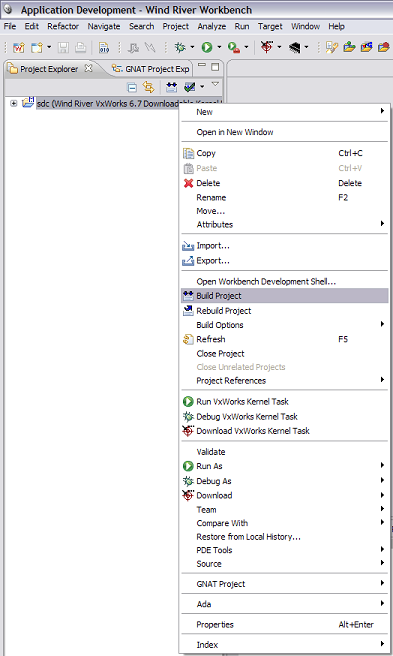Open the Project Explorer view menu triangle
The image size is (393, 656).
pyautogui.click(x=215, y=85)
